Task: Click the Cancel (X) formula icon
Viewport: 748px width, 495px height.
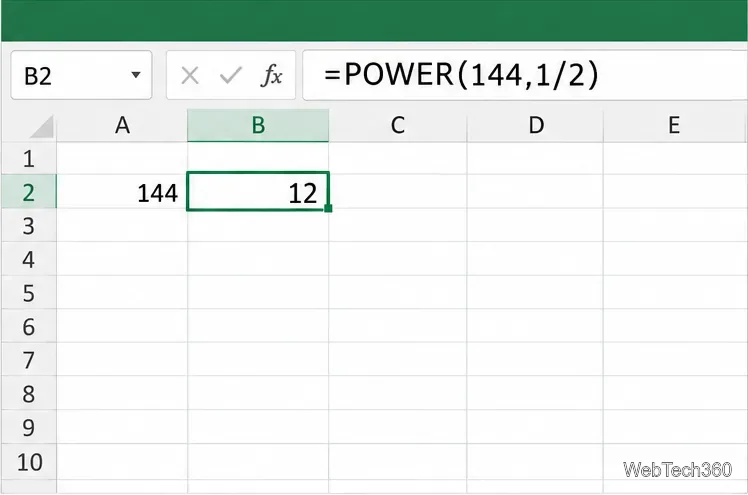Action: [x=190, y=76]
